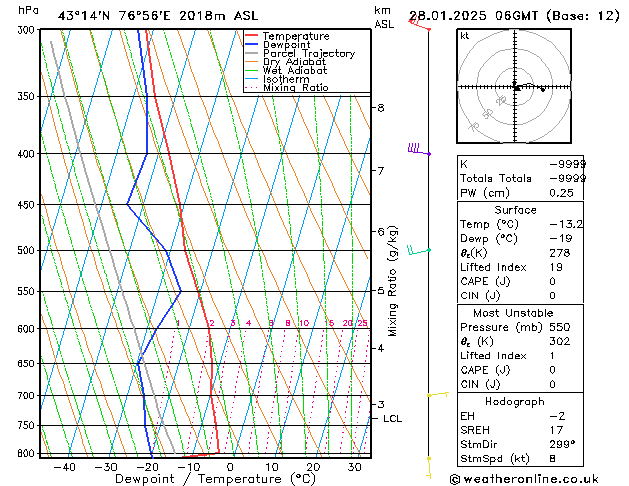Screen dimensions: 629x486
Task: Click the '0' temperature axis tick
Action: [x=230, y=467]
